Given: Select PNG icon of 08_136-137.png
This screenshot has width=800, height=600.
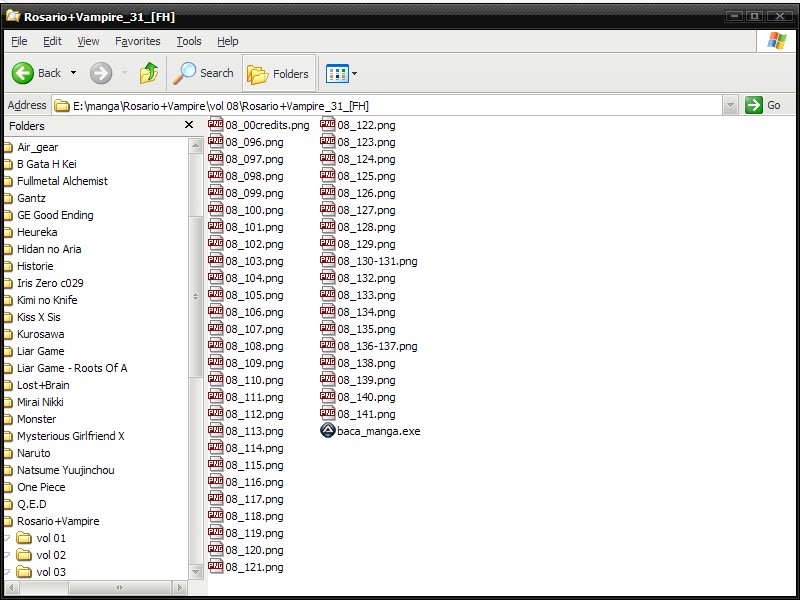Looking at the screenshot, I should [x=328, y=345].
